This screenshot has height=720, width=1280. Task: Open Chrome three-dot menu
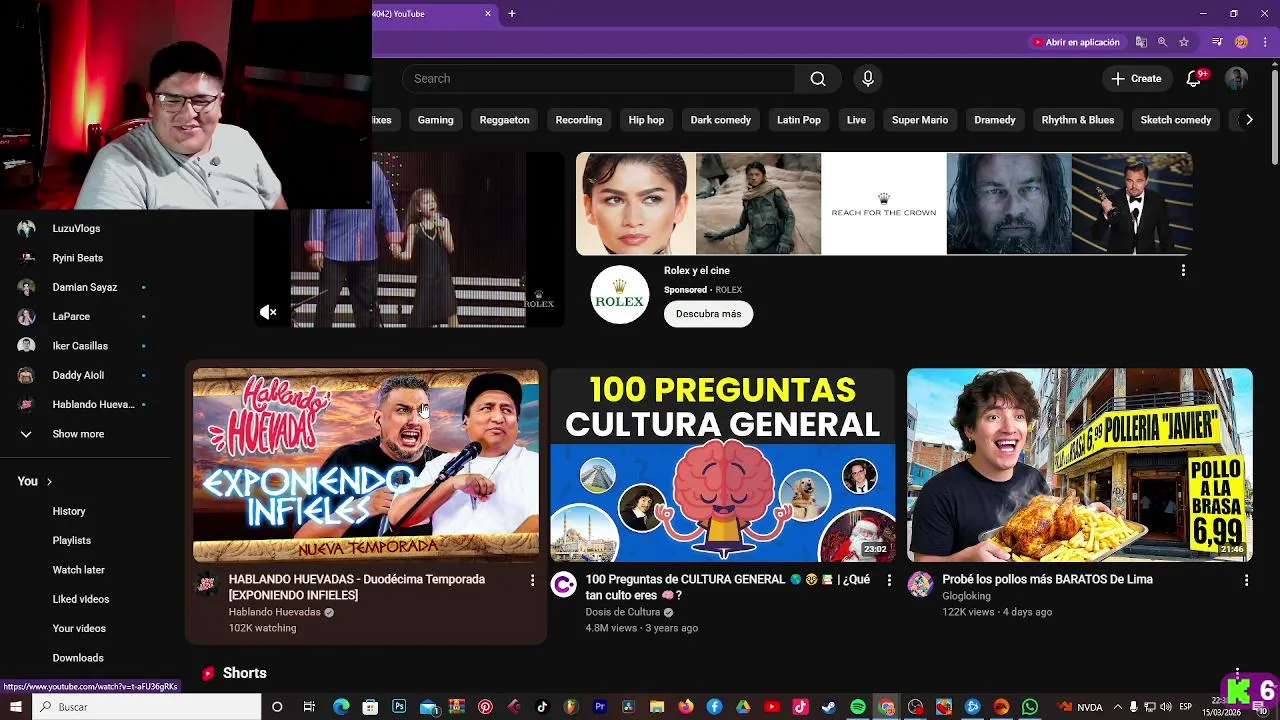coord(1265,42)
